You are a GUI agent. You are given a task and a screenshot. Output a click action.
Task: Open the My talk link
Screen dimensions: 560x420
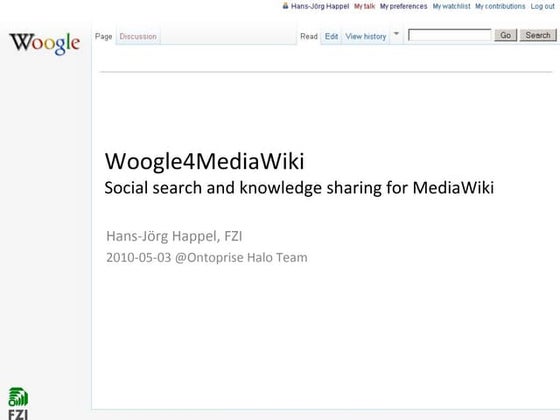[364, 6]
